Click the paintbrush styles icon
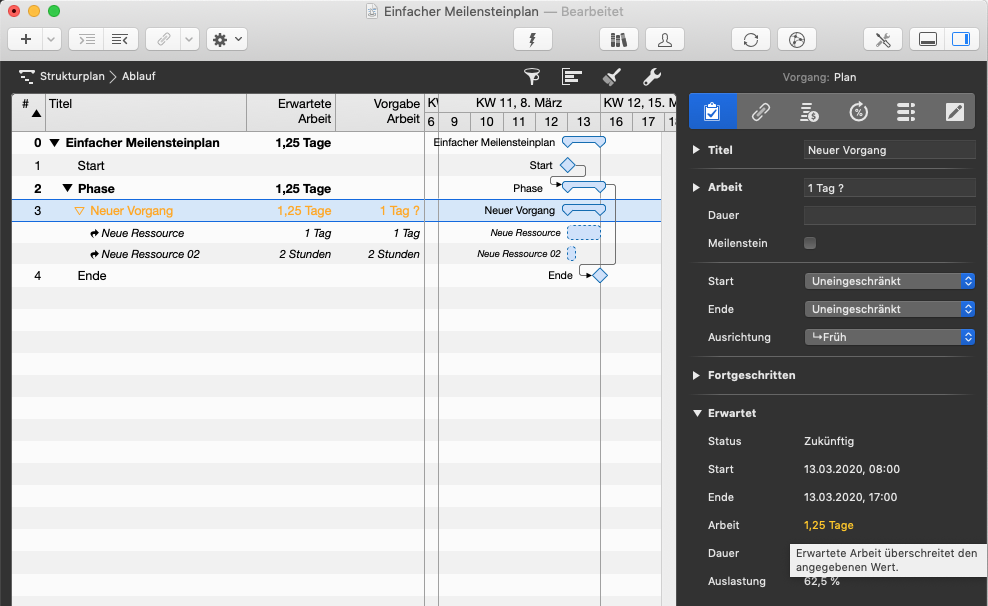 (x=612, y=77)
